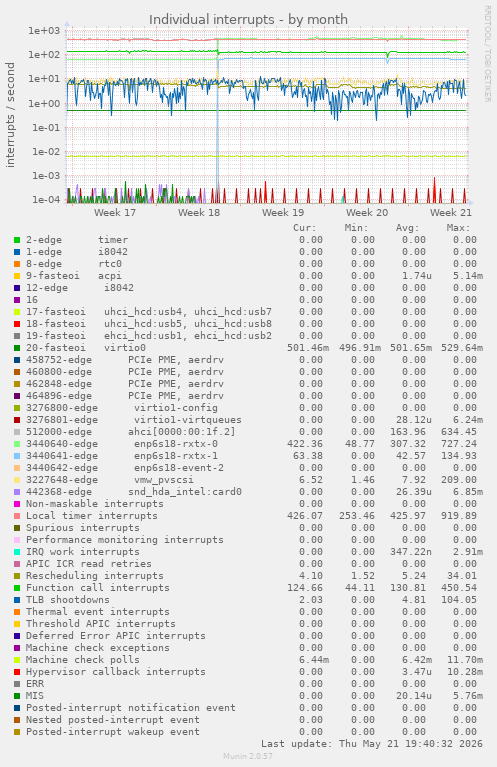Screen dimensions: 497x767
Task: Click the yellow swatch beside 9-fasteoi acpi
Action: [17, 276]
